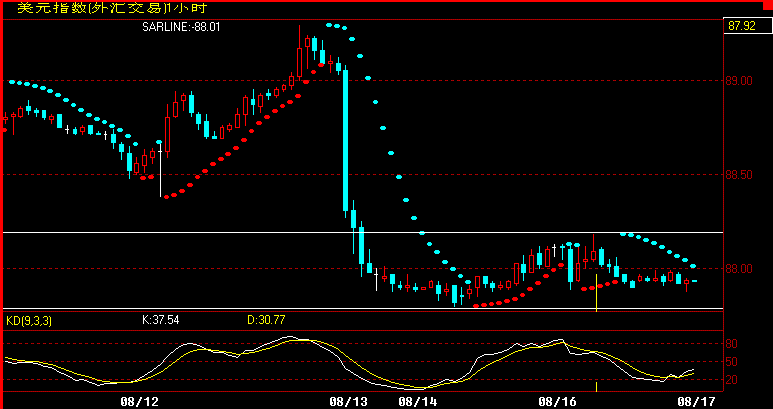Click the 08/16 date label
This screenshot has width=773, height=409.
(557, 402)
